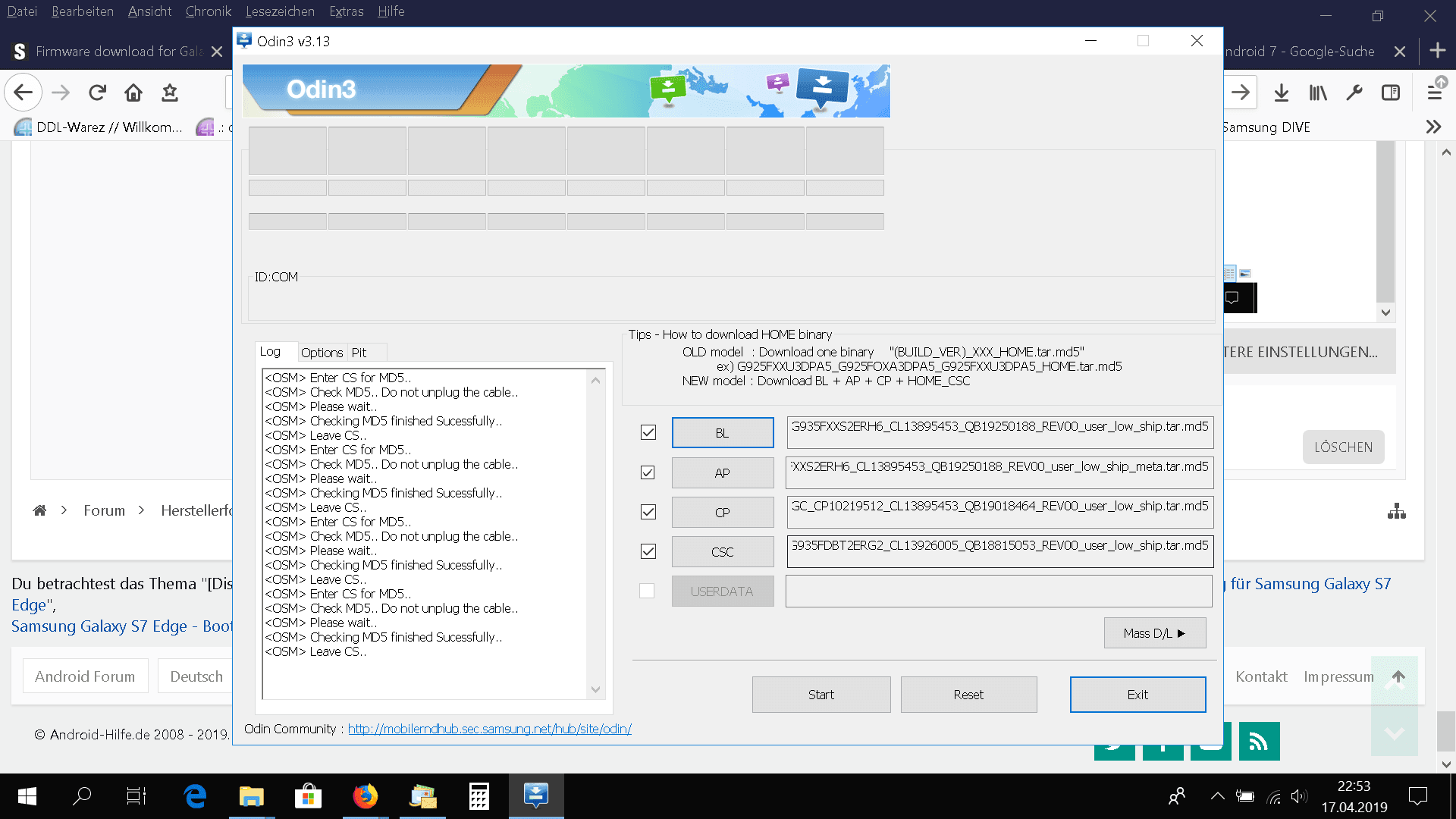
Task: Uncheck the BL file checkbox
Action: tap(648, 432)
